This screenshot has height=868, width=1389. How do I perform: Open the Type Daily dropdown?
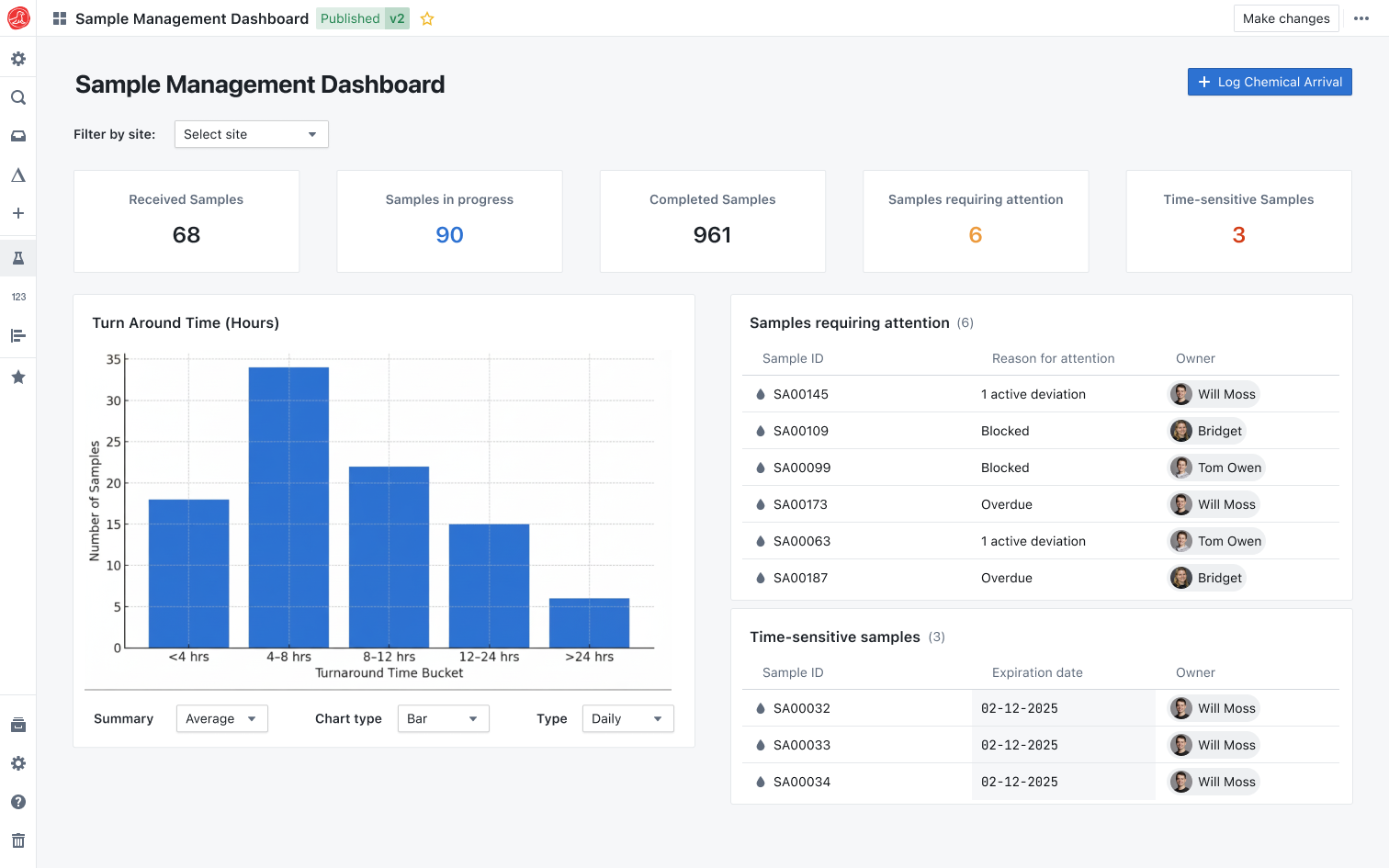pos(627,718)
